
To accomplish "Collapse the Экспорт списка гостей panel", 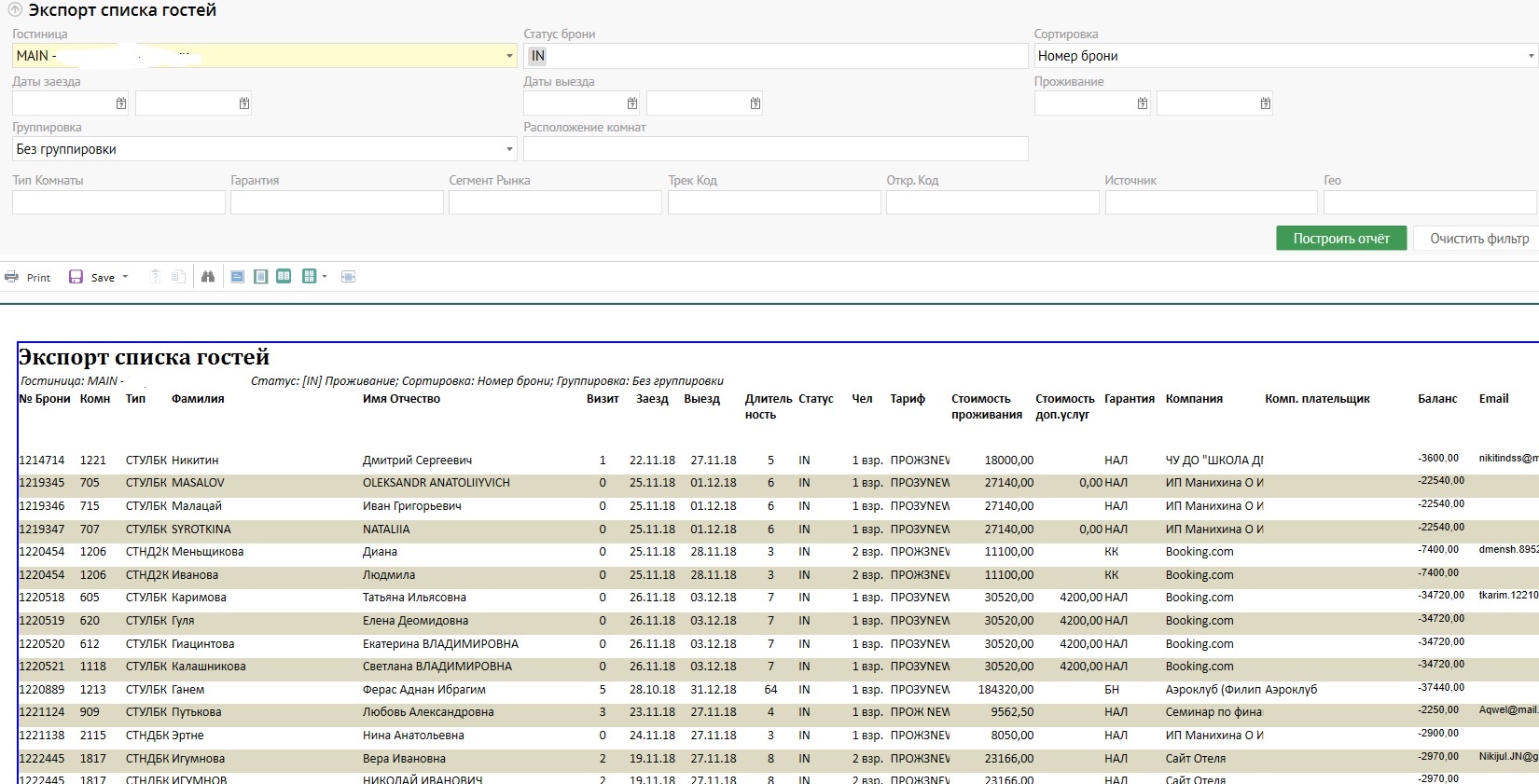I will pos(15,10).
